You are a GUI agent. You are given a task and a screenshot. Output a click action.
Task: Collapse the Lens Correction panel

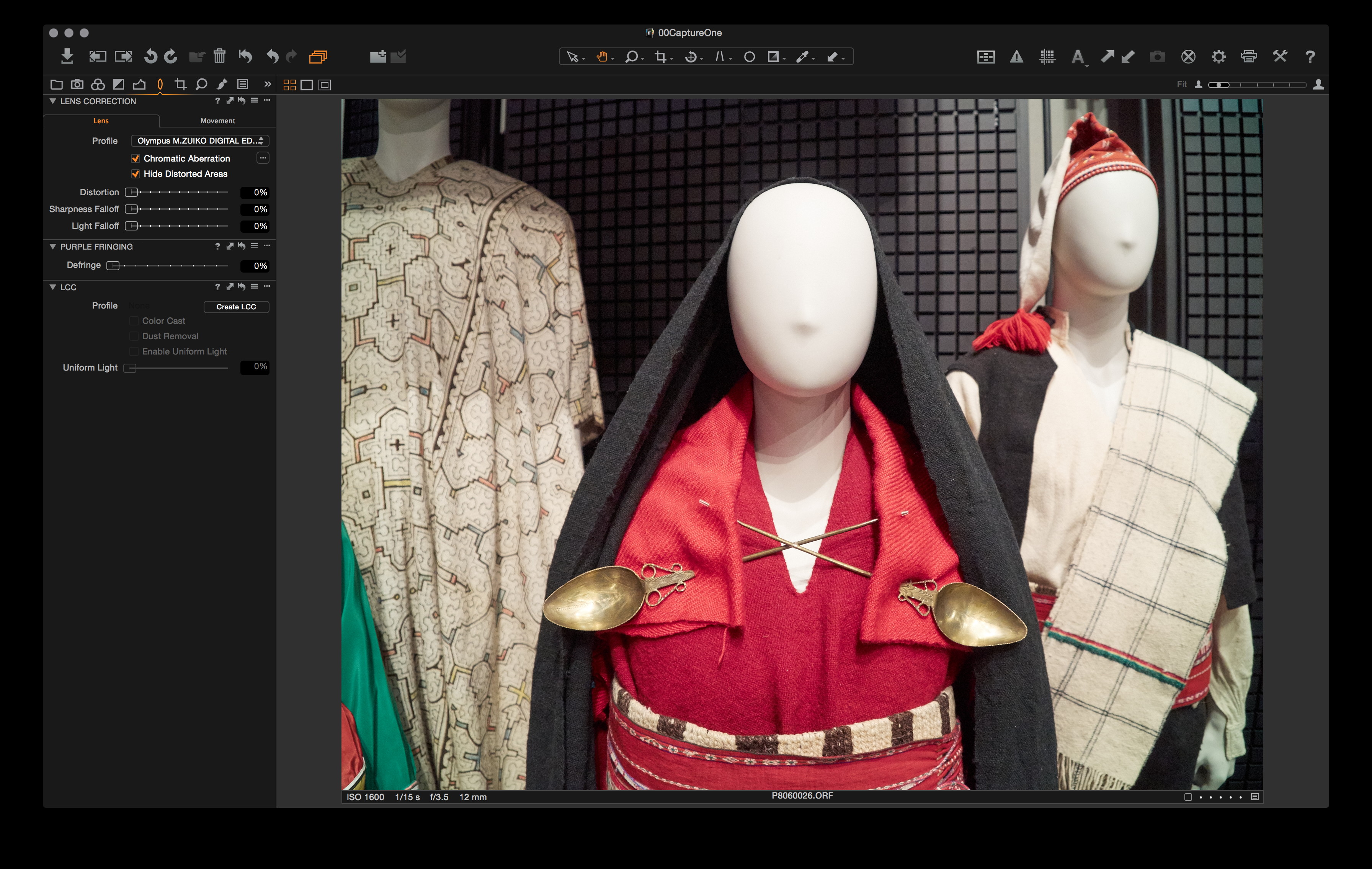coord(53,101)
